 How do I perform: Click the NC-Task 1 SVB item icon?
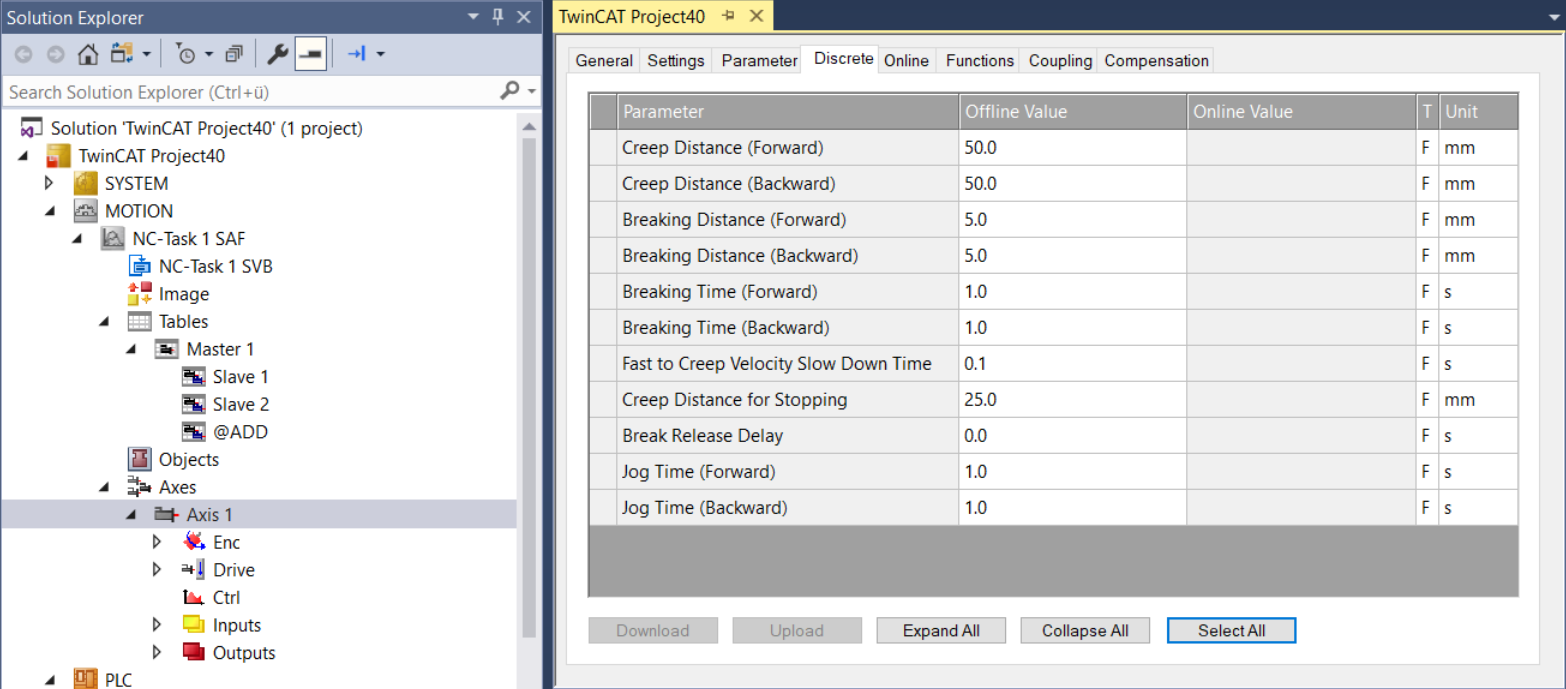(x=140, y=267)
